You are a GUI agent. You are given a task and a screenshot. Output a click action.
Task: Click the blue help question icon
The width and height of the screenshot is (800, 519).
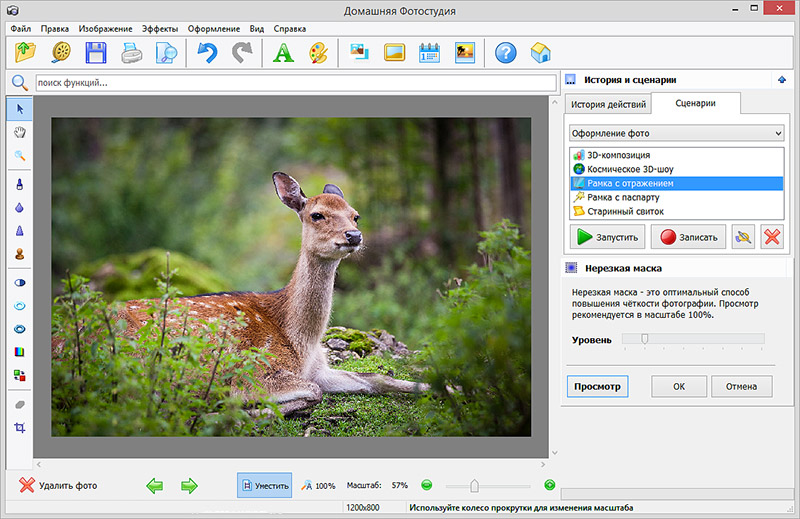(505, 52)
